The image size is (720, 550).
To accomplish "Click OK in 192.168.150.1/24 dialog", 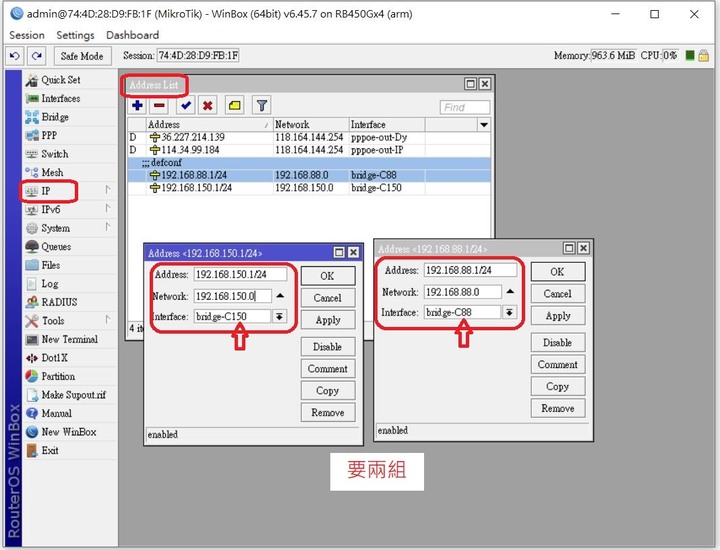I will (327, 276).
